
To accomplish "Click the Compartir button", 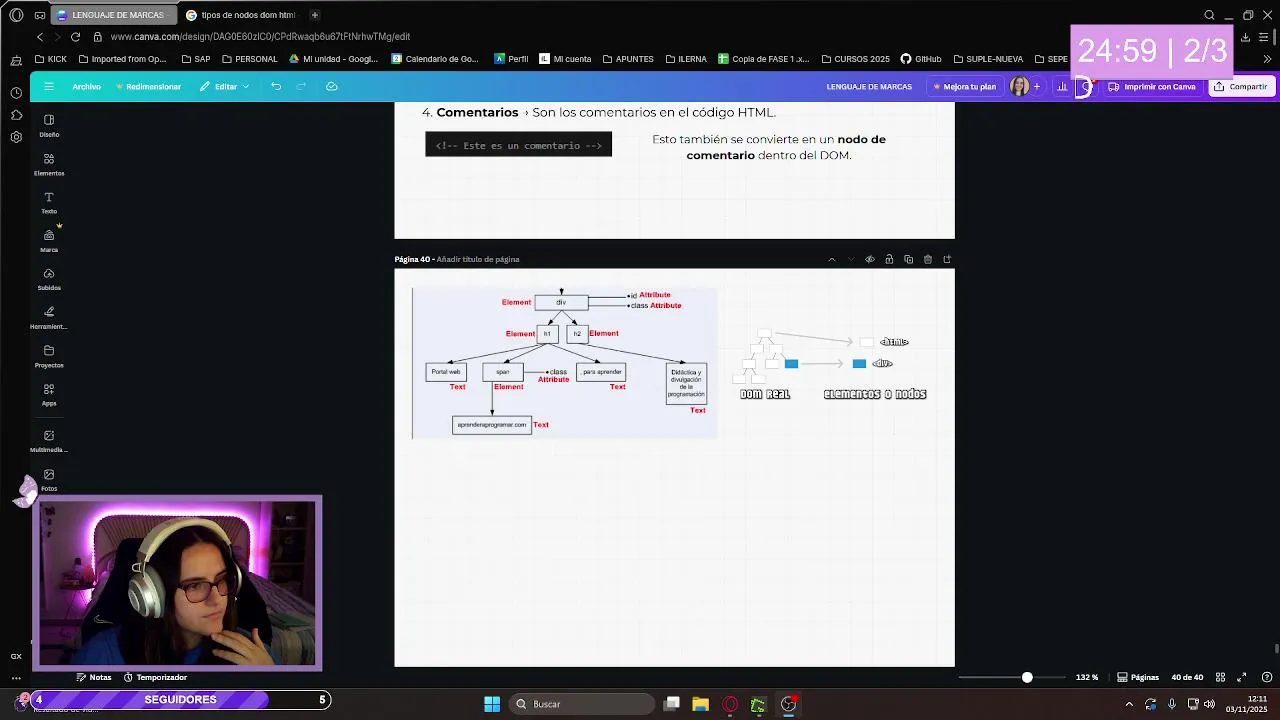I will (x=1240, y=87).
